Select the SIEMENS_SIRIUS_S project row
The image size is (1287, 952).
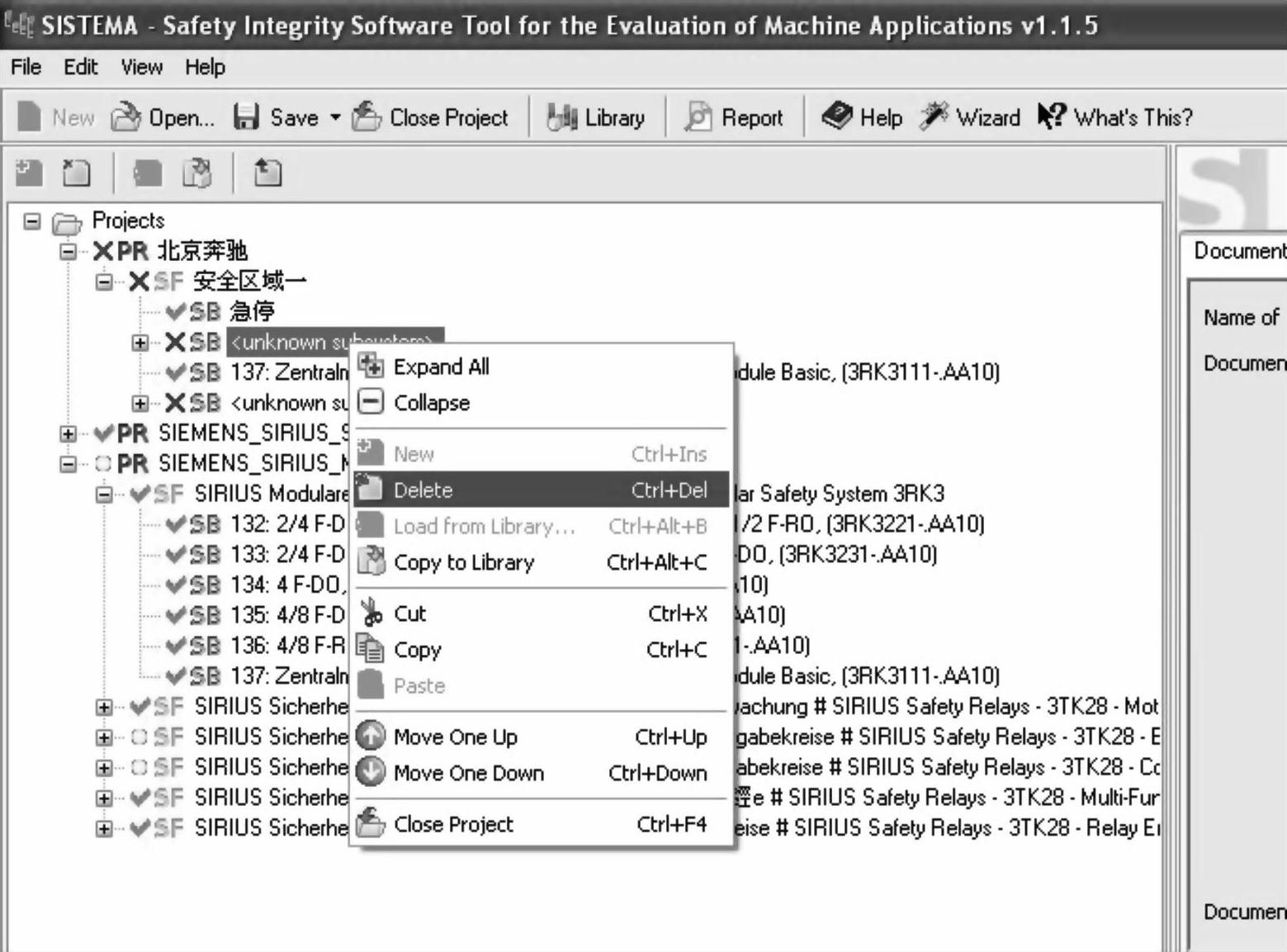(253, 433)
